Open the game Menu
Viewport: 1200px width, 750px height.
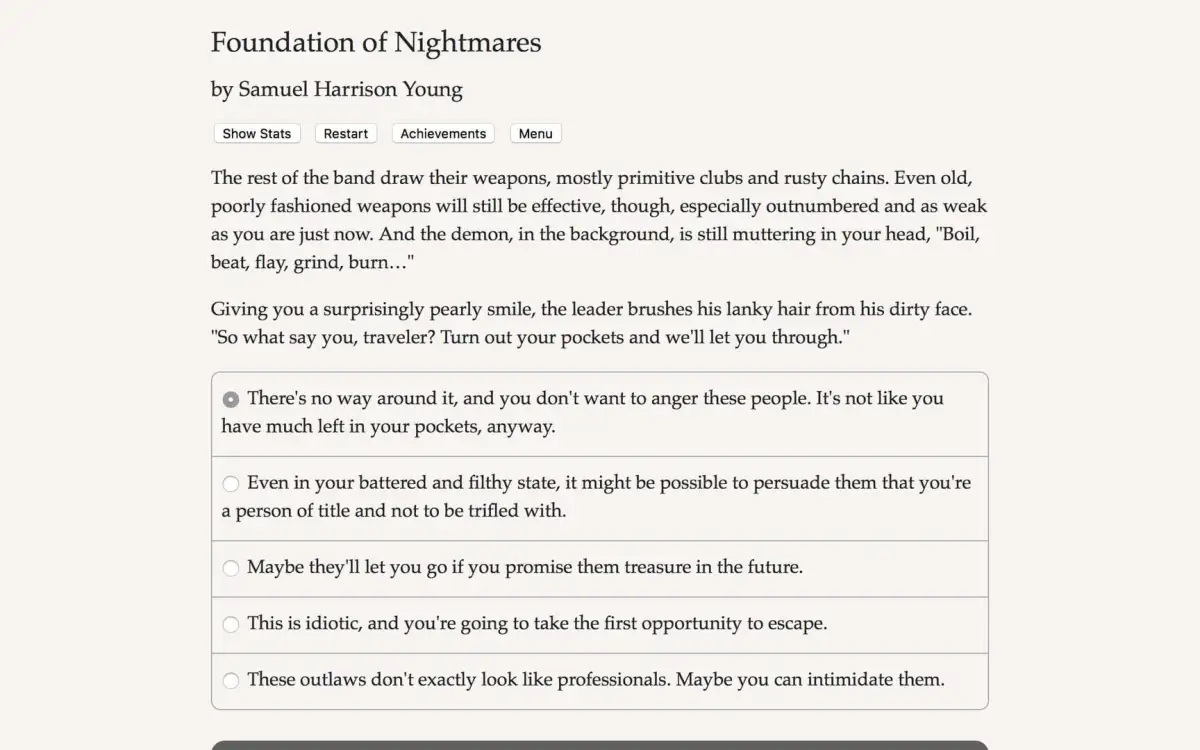[535, 133]
